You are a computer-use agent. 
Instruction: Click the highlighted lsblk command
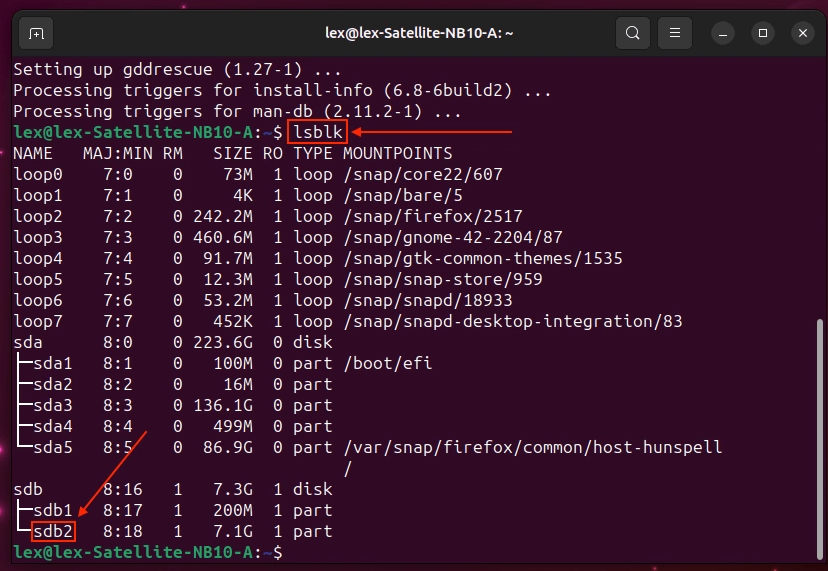(x=317, y=133)
